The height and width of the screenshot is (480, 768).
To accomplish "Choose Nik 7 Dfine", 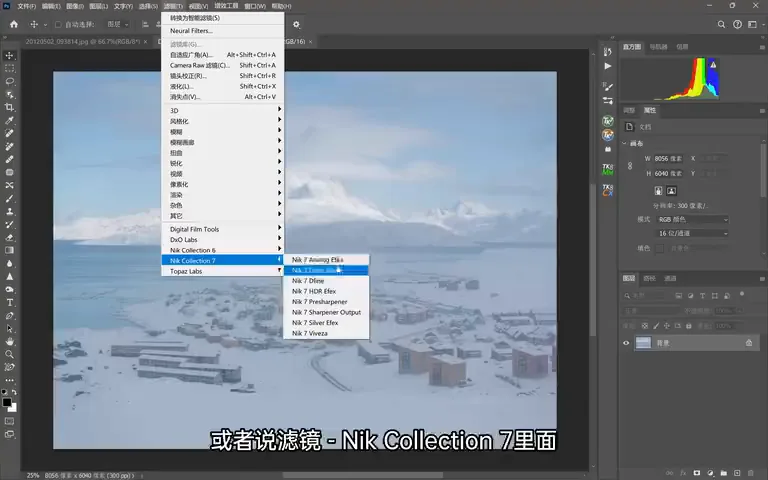I will pos(326,281).
